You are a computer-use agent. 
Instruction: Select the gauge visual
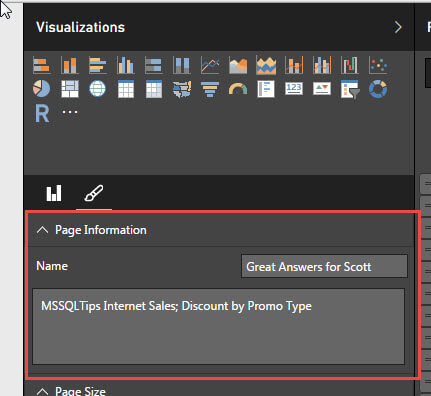pyautogui.click(x=238, y=89)
